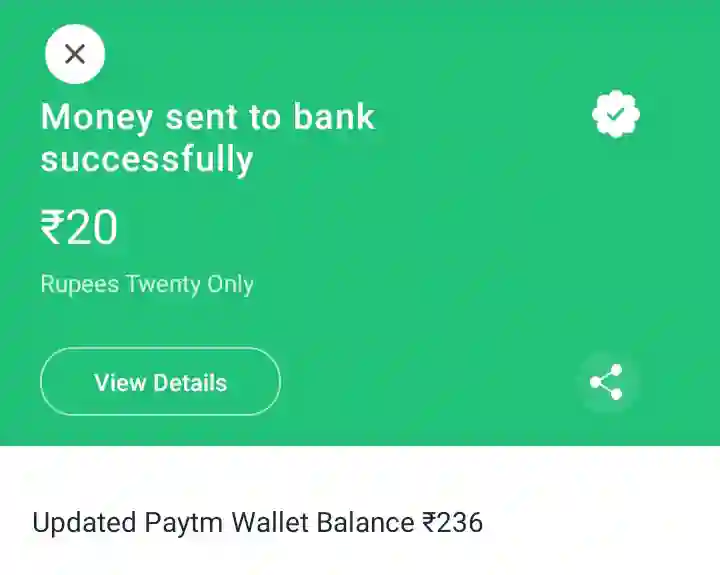
Task: Click the verified checkmark badge
Action: tap(616, 114)
